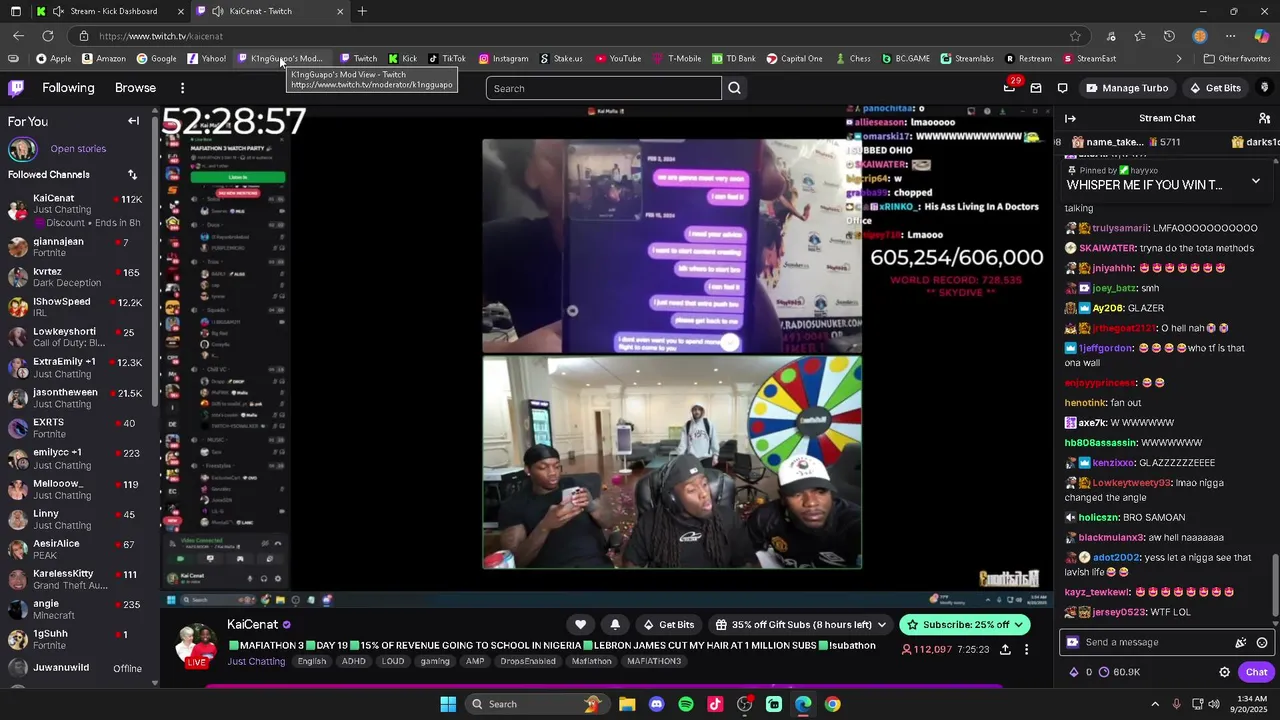The image size is (1280, 720).
Task: Open KaiCenat's live avatar thumbnail
Action: coord(196,645)
